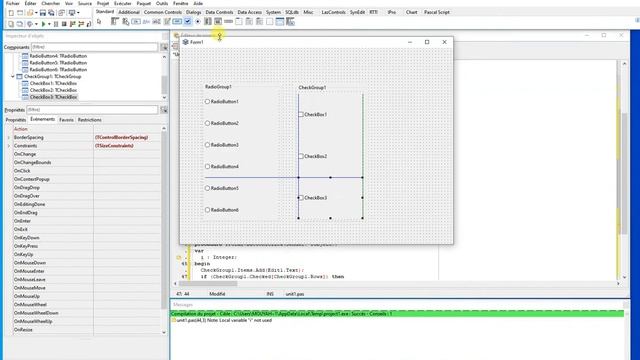Click the filter button next to Propriétés field
This screenshot has height=360, width=640.
pyautogui.click(x=164, y=110)
